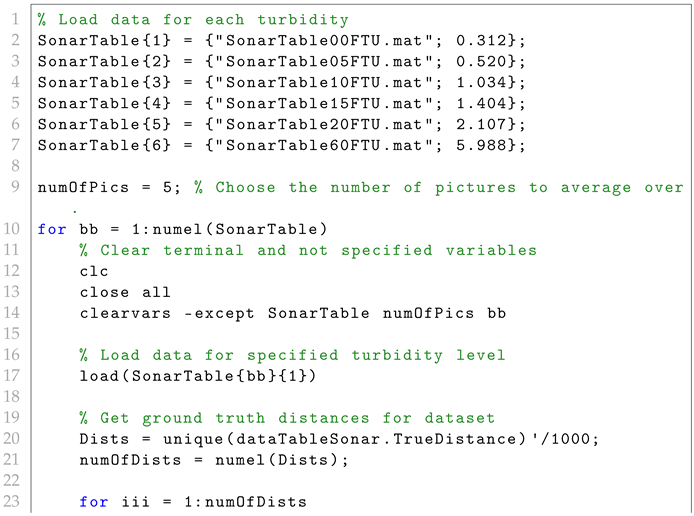Click the "Get ground truth distances" comment
The image size is (694, 516).
[288, 418]
